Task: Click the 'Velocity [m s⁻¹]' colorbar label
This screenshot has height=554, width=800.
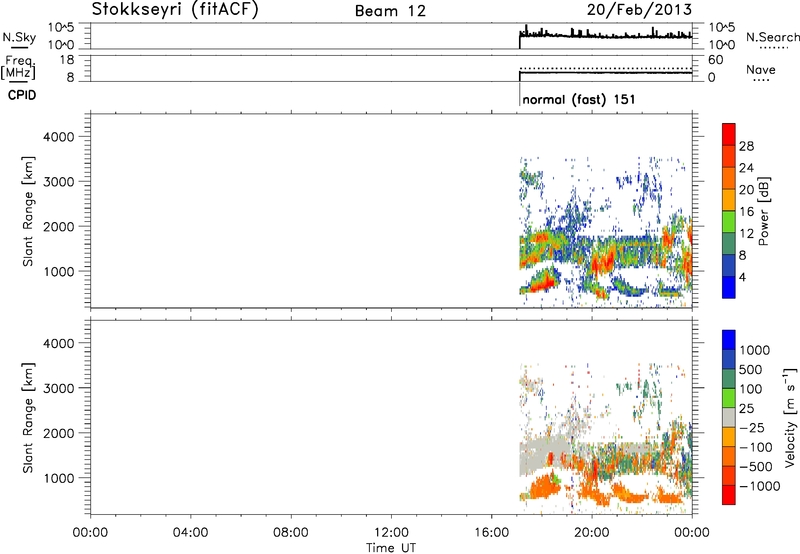Action: pos(790,417)
